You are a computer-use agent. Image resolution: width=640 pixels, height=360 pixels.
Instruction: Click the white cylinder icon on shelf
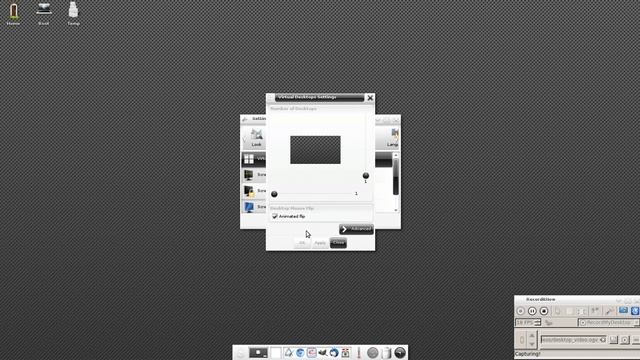click(387, 353)
